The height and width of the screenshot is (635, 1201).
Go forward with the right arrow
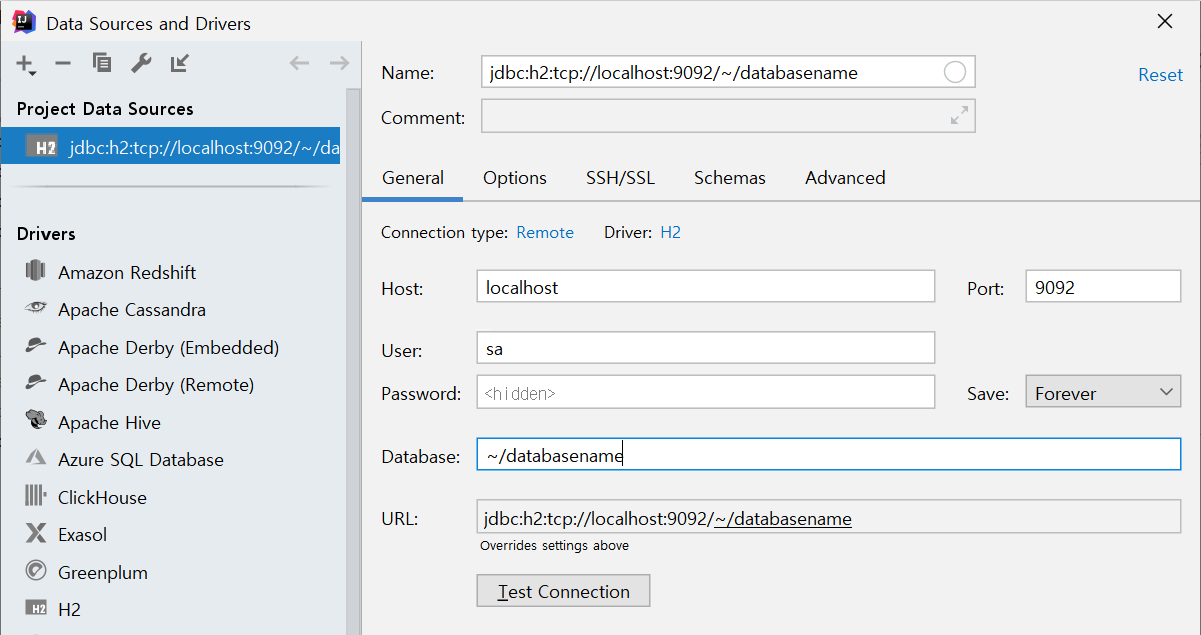[x=339, y=64]
